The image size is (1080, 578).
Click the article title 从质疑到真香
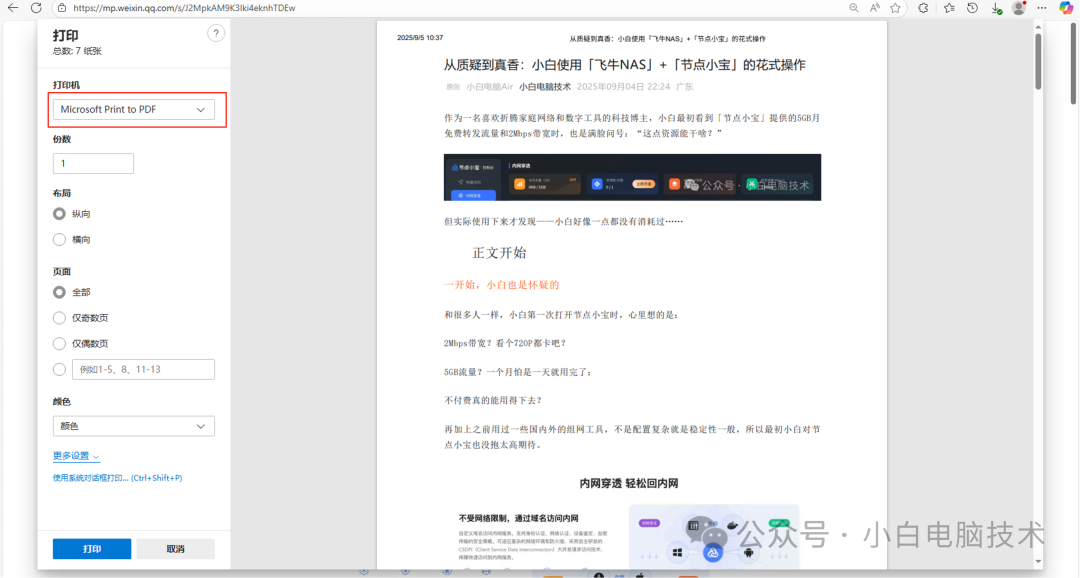(624, 65)
